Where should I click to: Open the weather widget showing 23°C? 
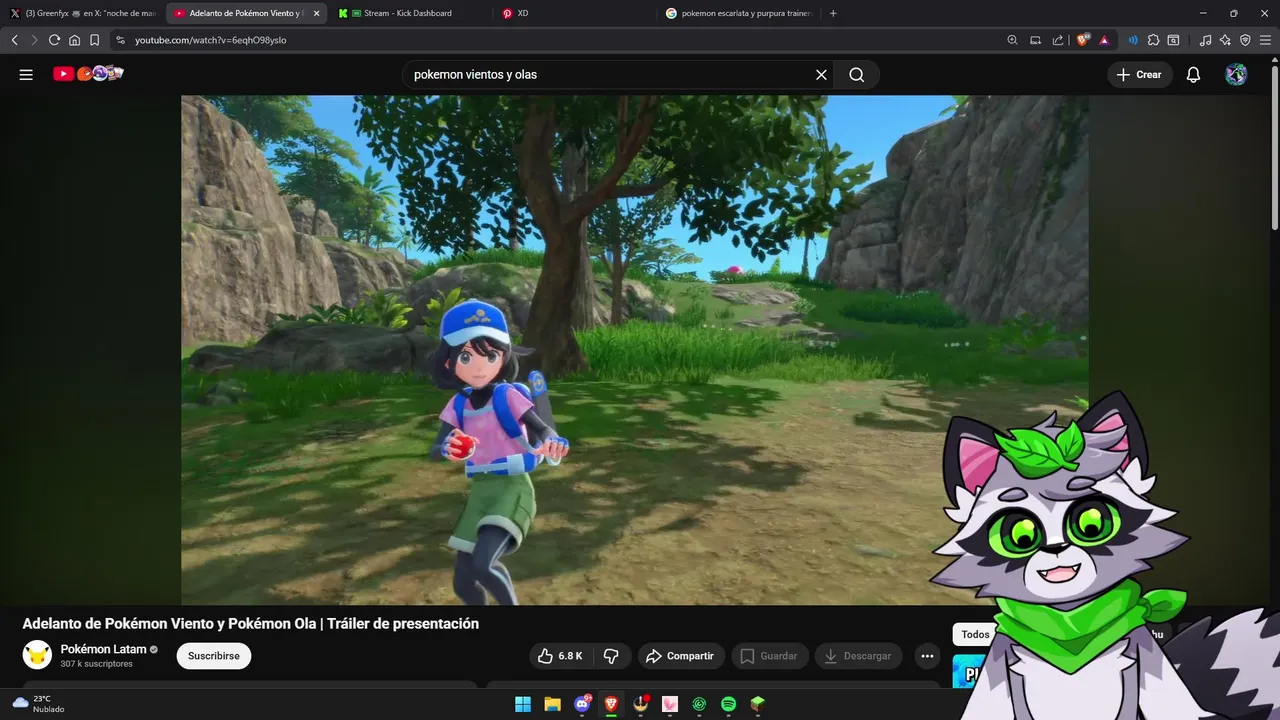(38, 704)
